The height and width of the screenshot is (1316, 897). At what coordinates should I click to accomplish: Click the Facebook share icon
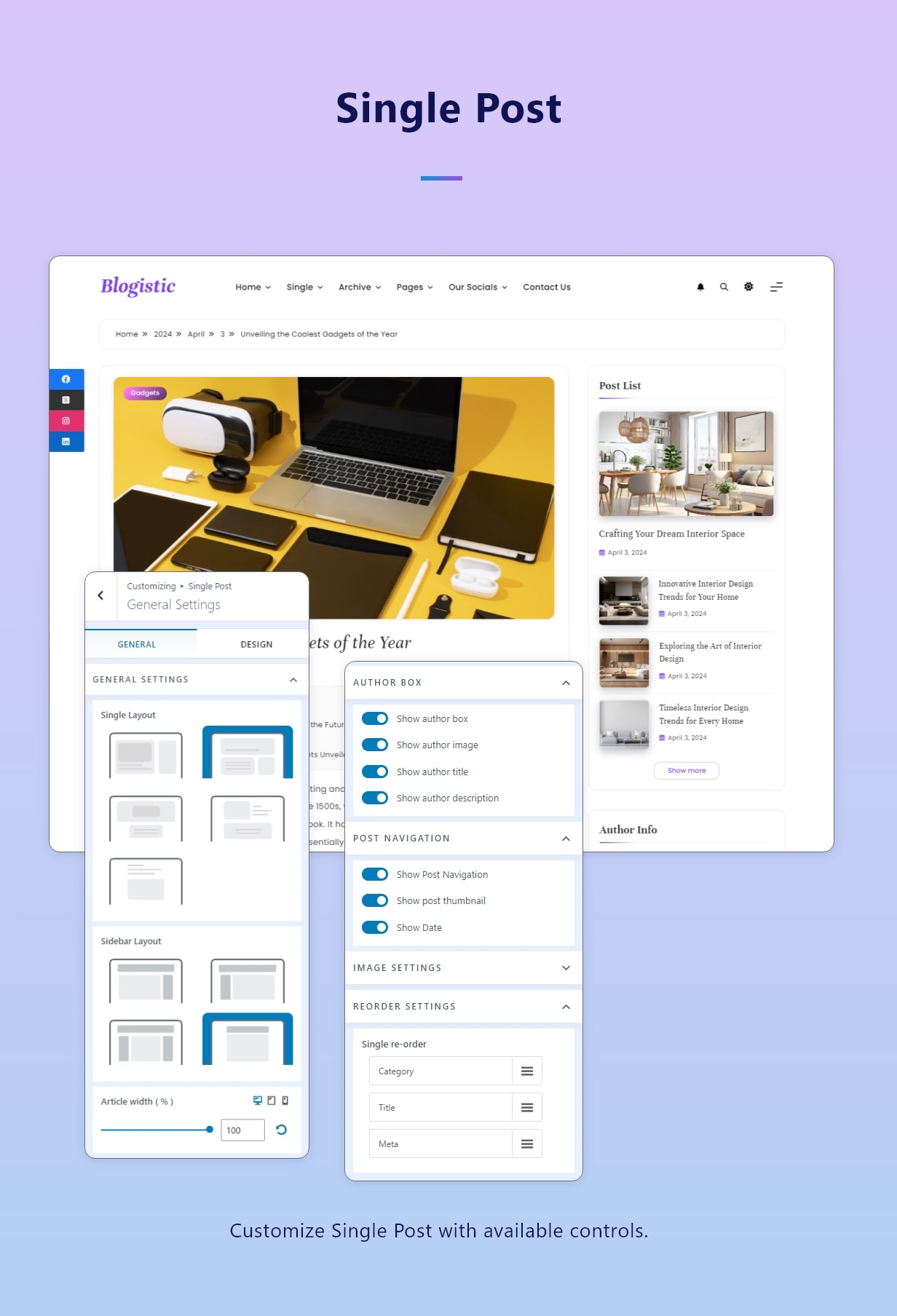tap(66, 379)
